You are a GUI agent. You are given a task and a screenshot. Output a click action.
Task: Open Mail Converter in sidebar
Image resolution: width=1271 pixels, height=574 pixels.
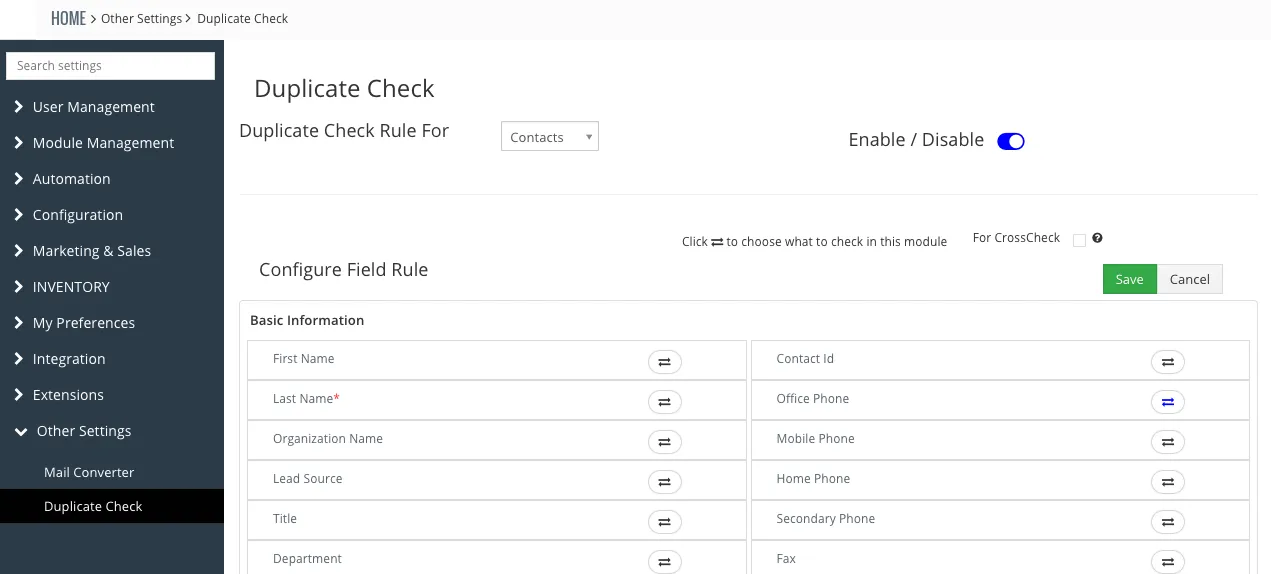[x=89, y=472]
